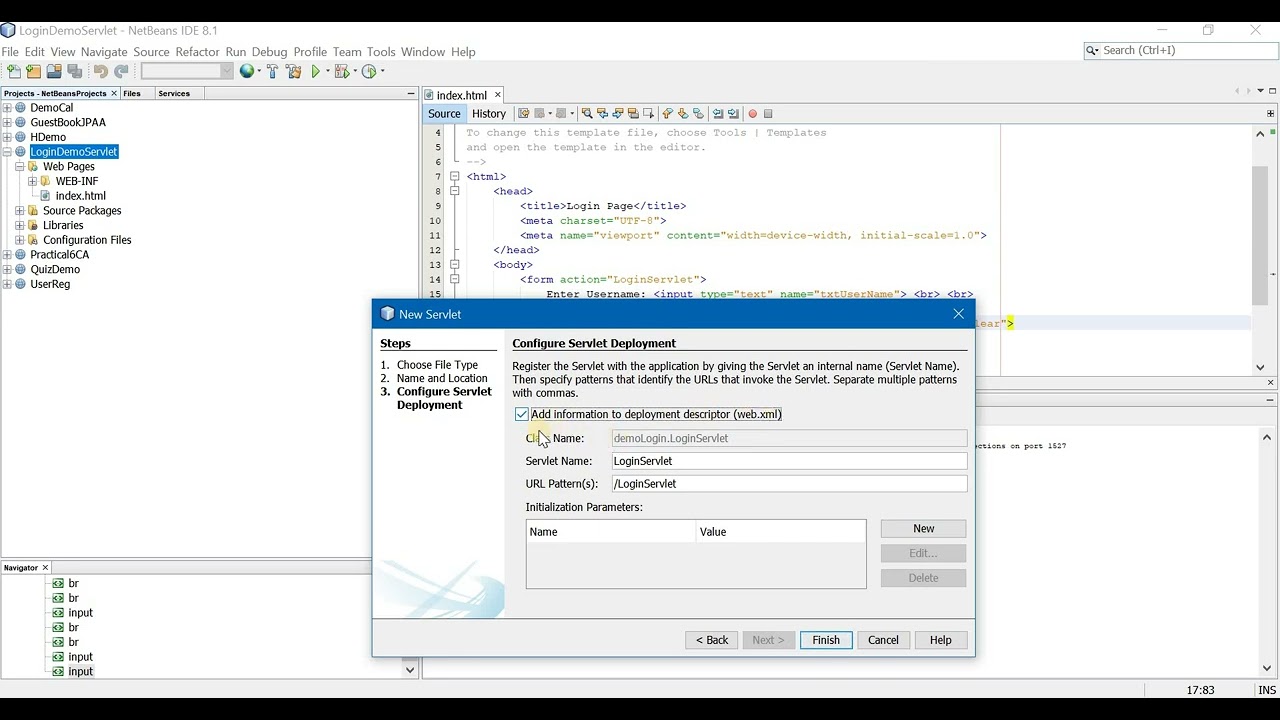Click the Back button in the dialog

(712, 640)
